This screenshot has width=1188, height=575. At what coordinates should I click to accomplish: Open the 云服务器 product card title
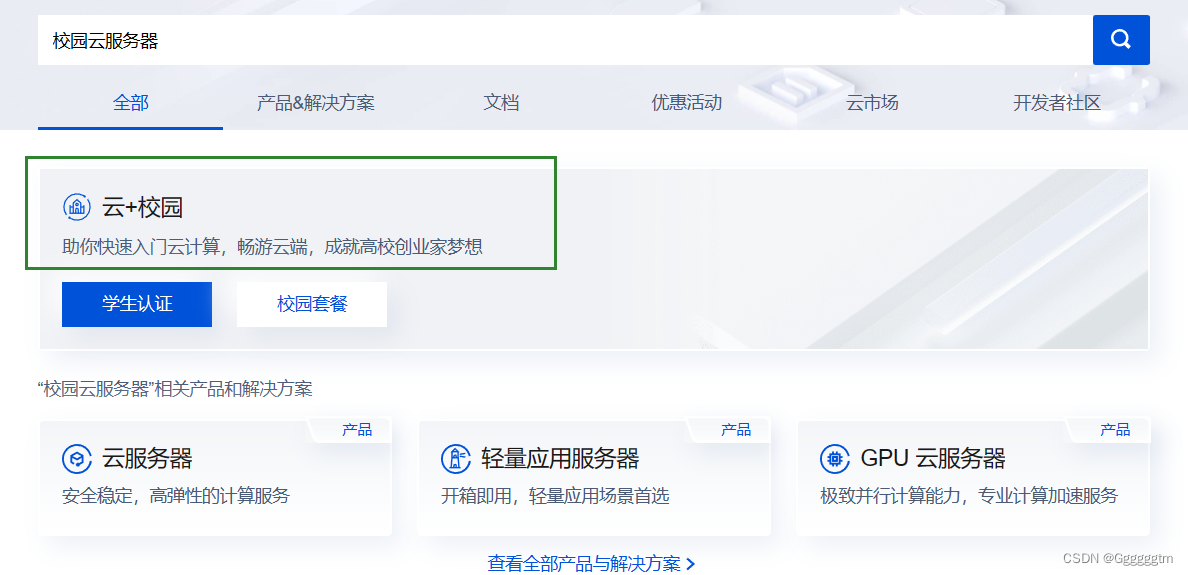click(x=147, y=458)
